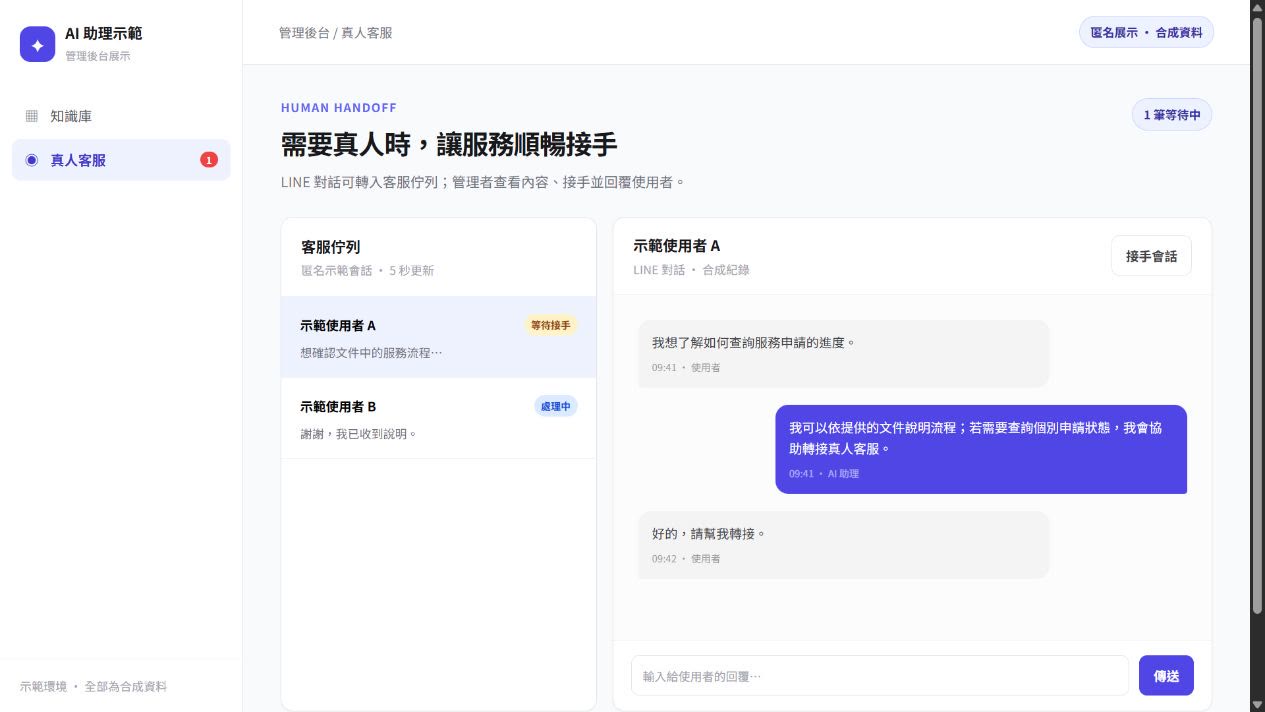Click the text 匿名示範會話 ・ 5 秒更新
Image resolution: width=1265 pixels, height=712 pixels.
pos(367,271)
